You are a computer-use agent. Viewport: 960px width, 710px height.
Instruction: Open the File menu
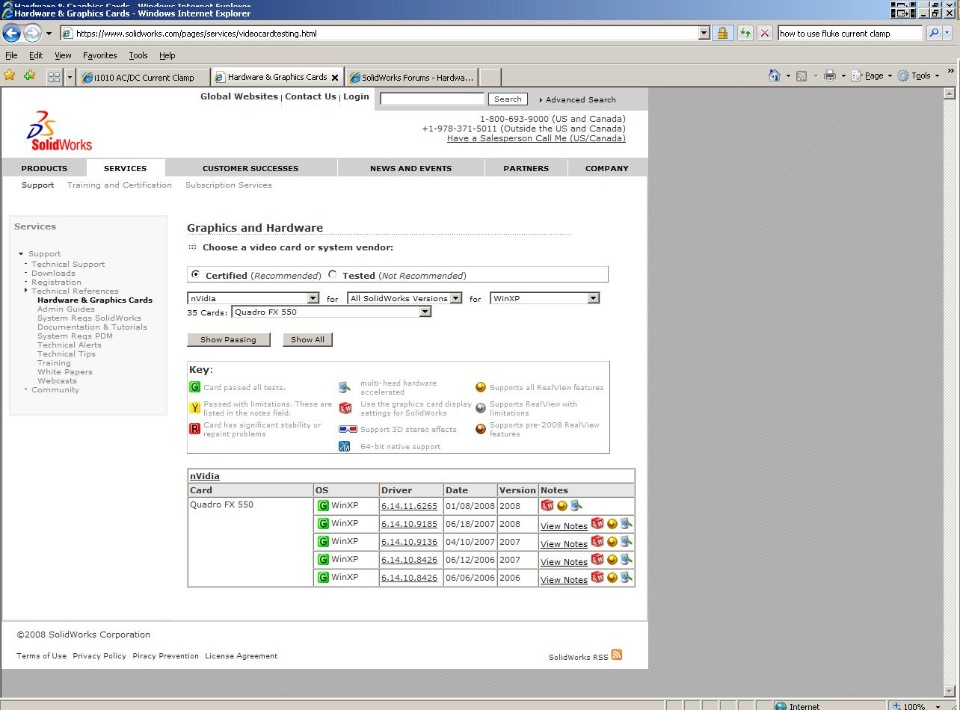coord(11,55)
